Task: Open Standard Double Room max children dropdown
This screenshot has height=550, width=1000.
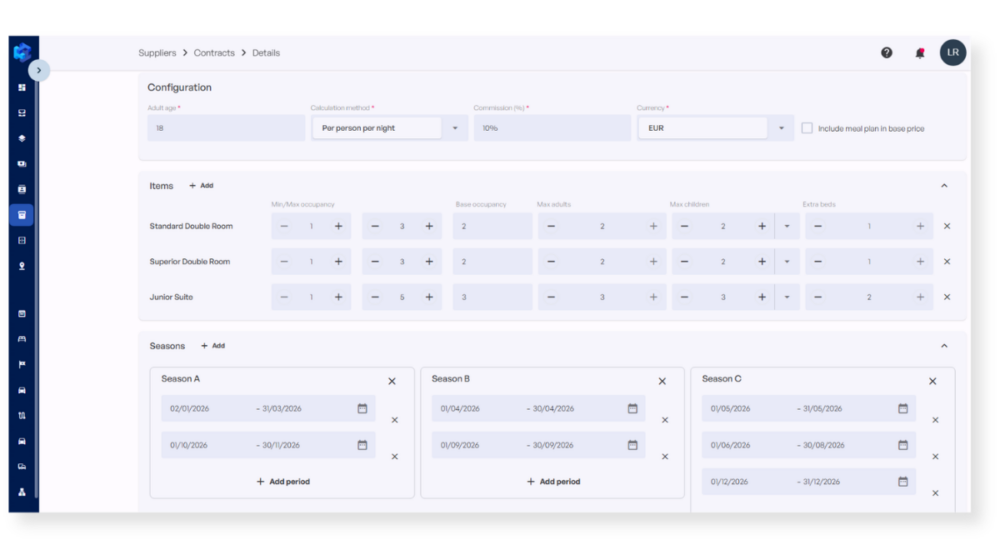Action: [787, 226]
